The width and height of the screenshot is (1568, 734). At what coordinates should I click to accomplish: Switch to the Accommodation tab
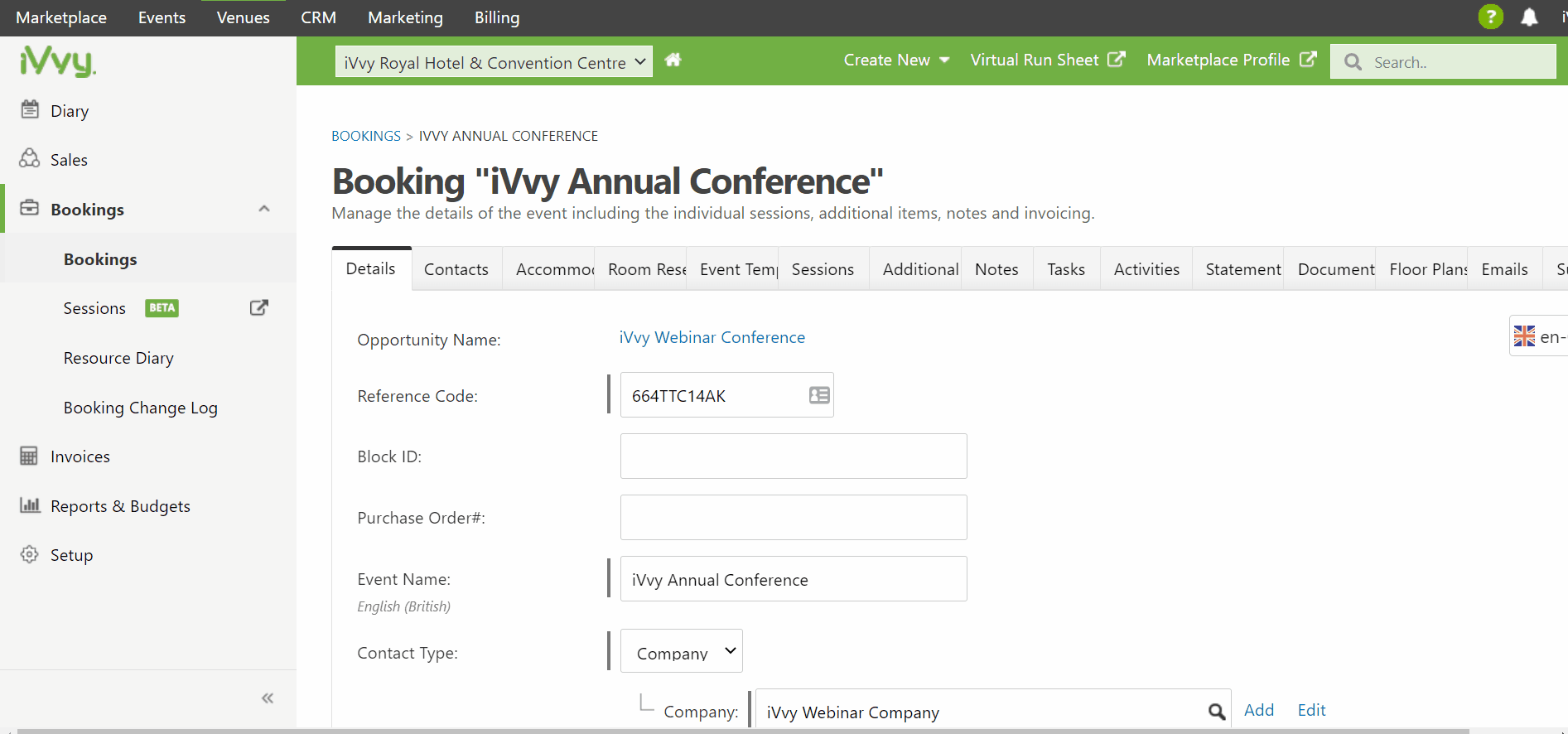pos(548,269)
